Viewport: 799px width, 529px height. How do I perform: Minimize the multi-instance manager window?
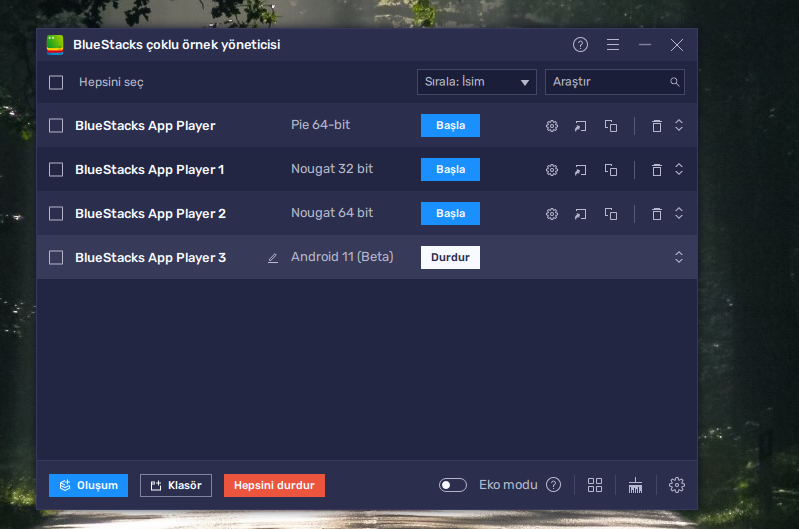click(x=645, y=45)
